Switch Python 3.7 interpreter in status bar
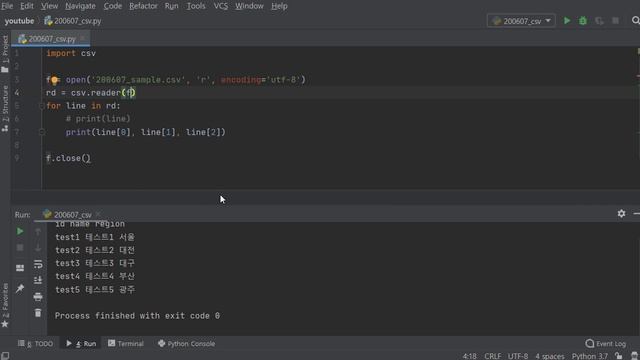 pos(589,356)
